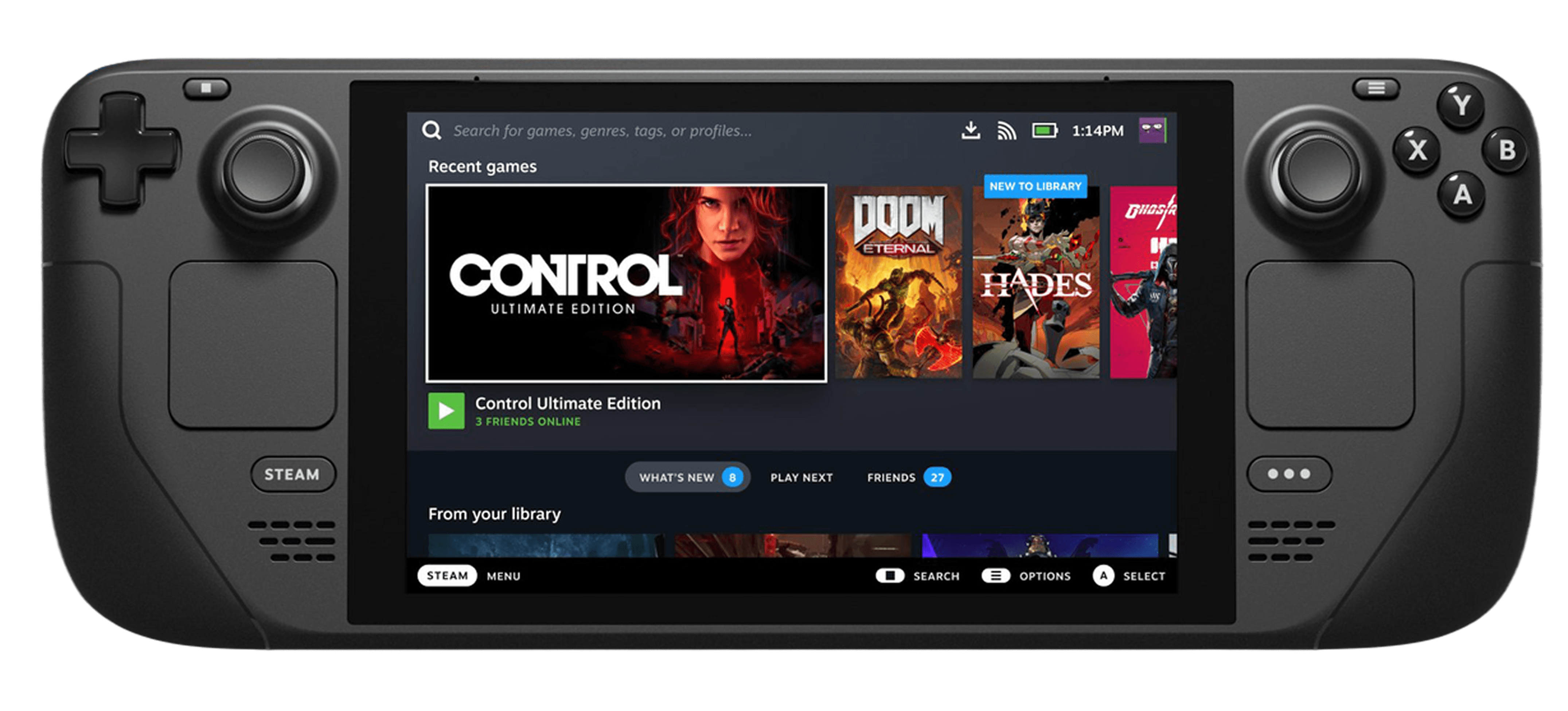Image resolution: width=1568 pixels, height=711 pixels.
Task: Click the options button glyph in footer
Action: tap(996, 576)
